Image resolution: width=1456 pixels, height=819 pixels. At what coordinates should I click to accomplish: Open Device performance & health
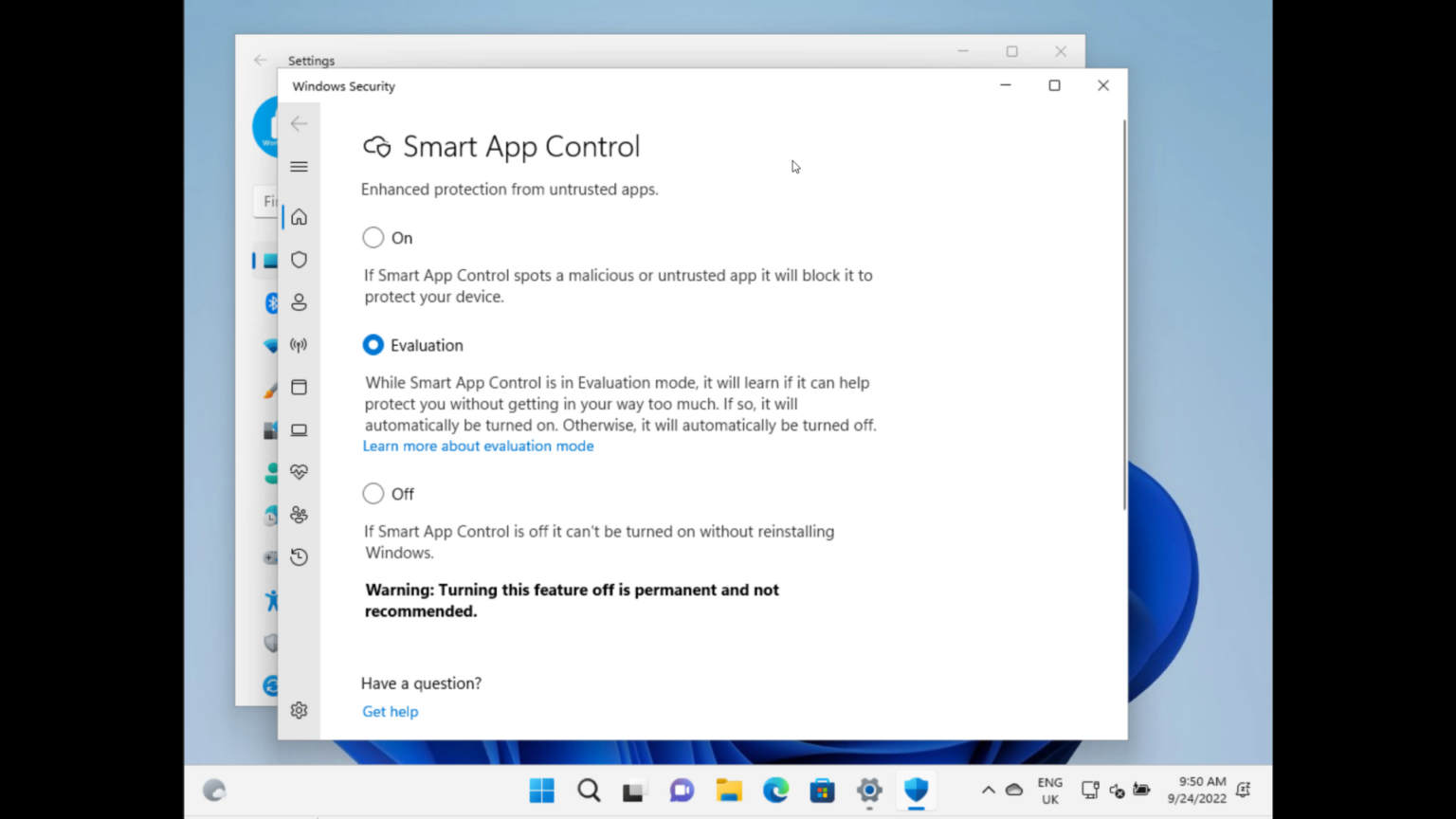(299, 471)
